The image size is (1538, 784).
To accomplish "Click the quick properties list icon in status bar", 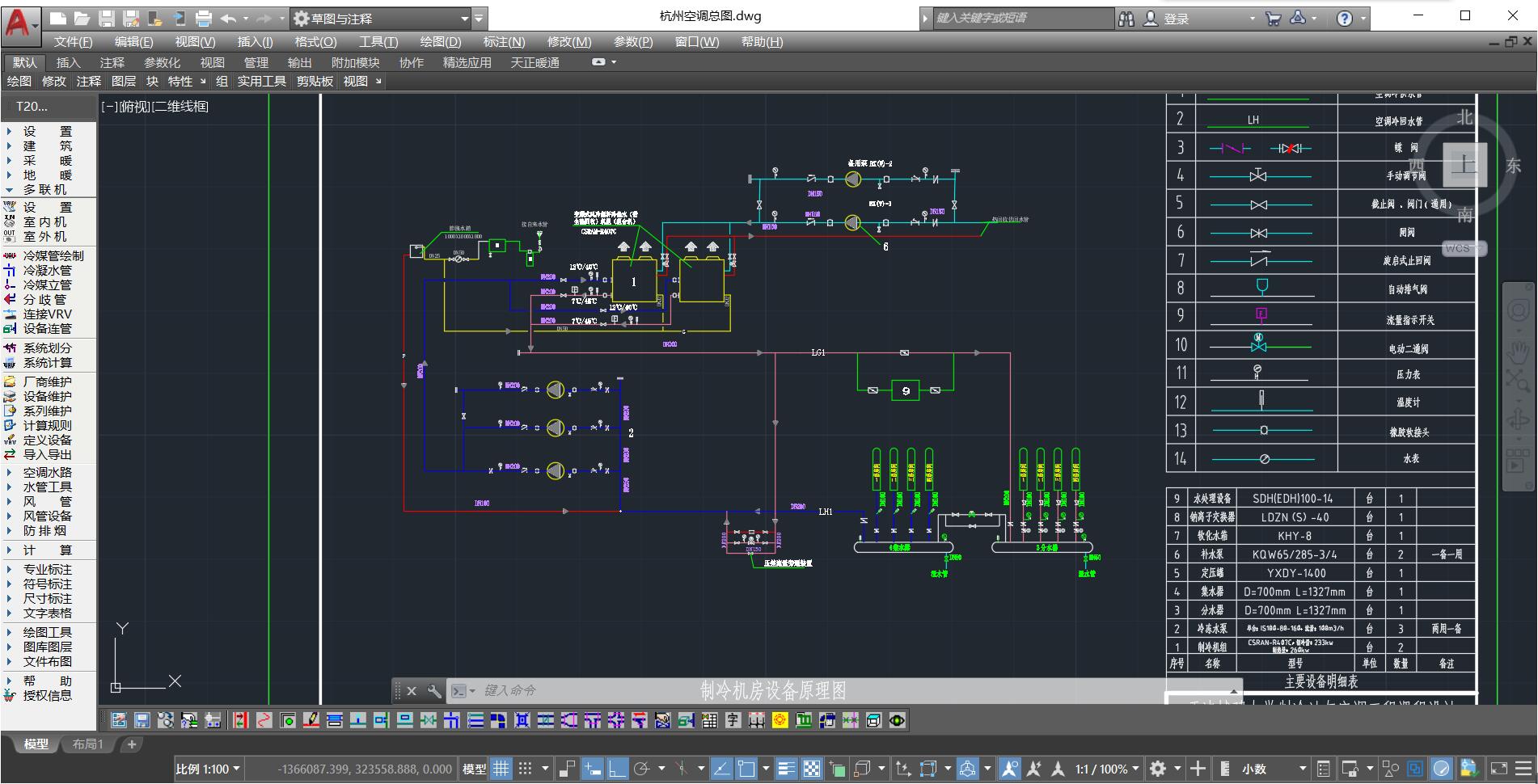I will (1323, 769).
